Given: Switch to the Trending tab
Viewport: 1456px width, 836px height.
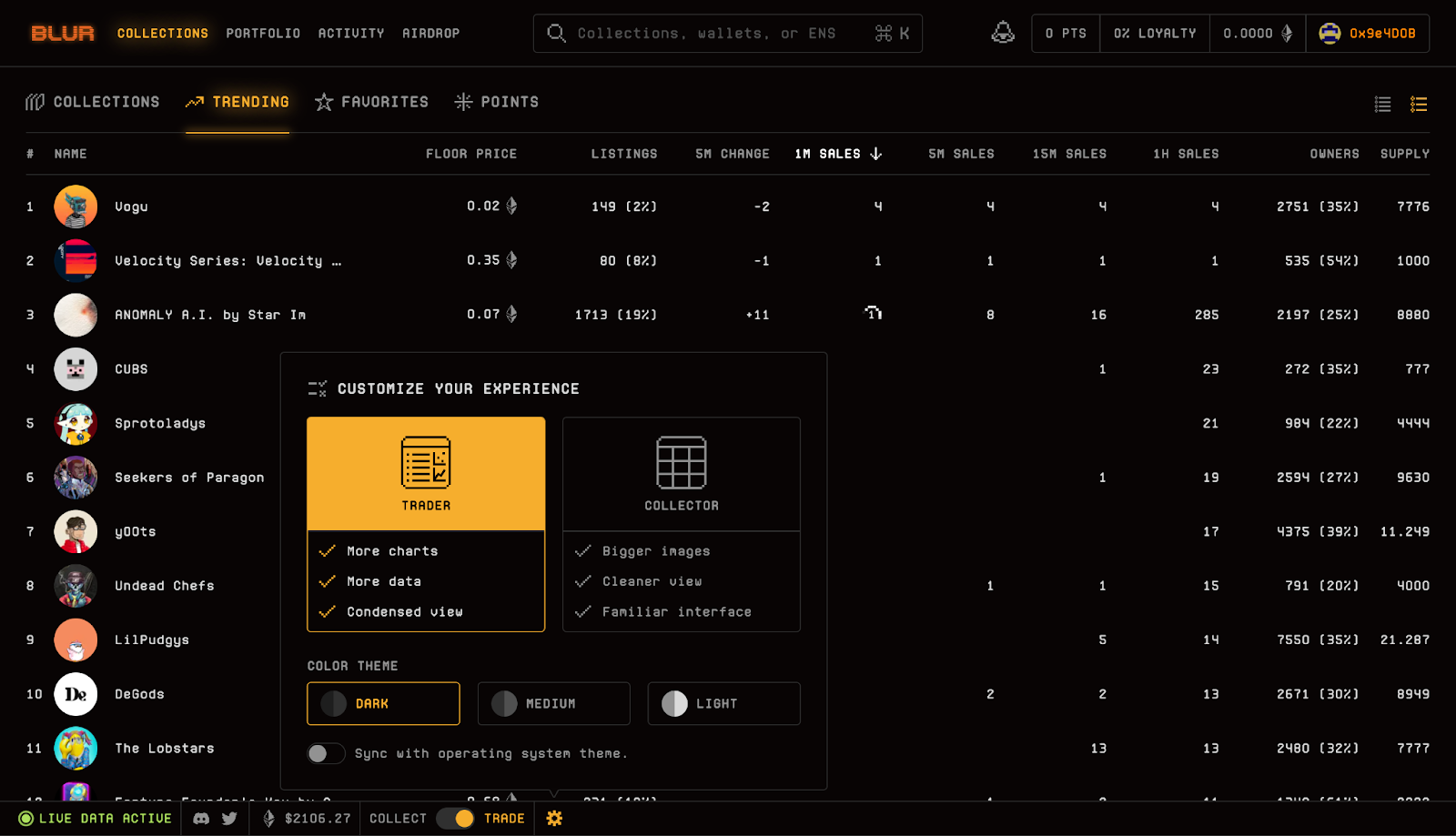Looking at the screenshot, I should [x=238, y=102].
